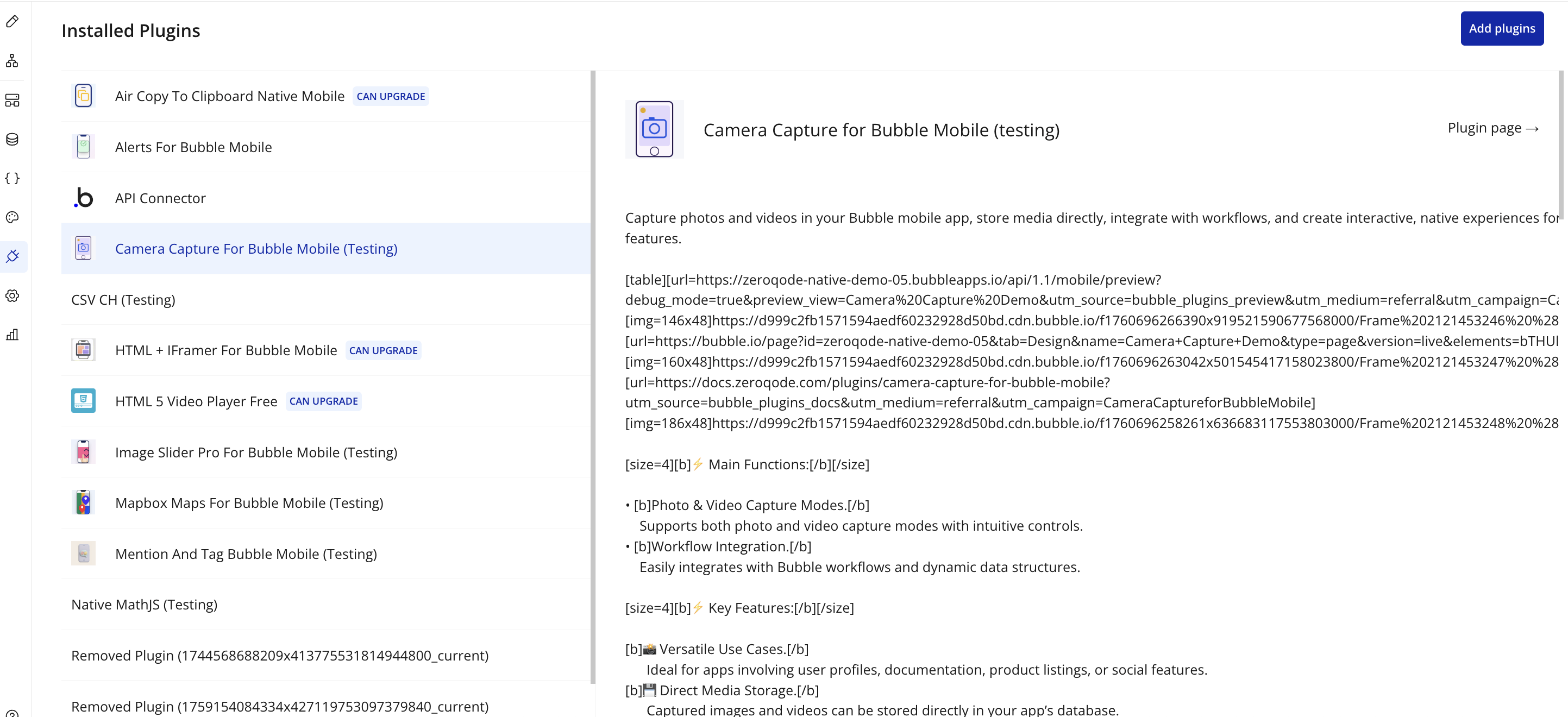This screenshot has height=717, width=1568.
Task: Open the Design tab pencil icon
Action: click(12, 22)
